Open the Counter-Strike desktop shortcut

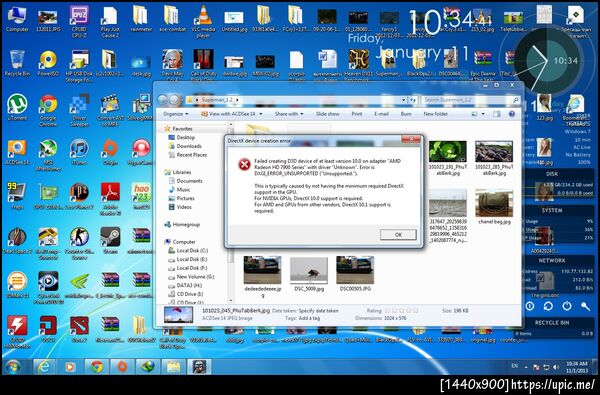click(79, 243)
